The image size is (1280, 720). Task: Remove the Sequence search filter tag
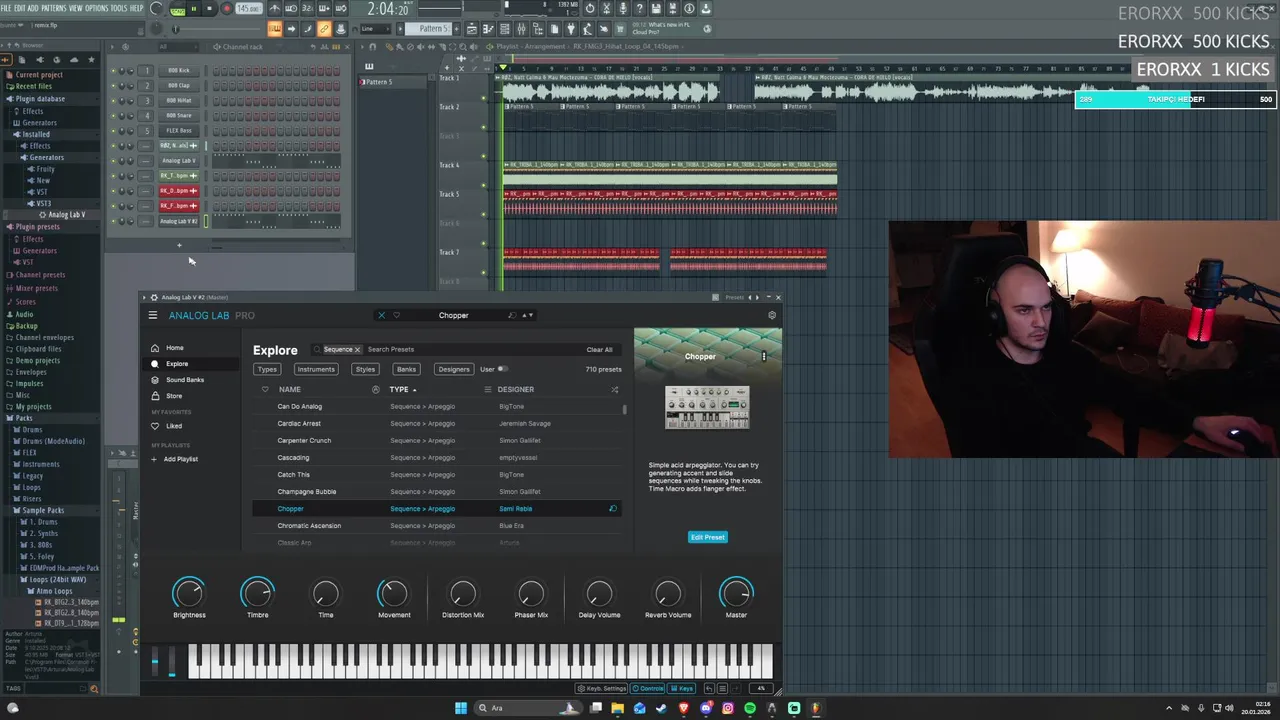pyautogui.click(x=357, y=350)
